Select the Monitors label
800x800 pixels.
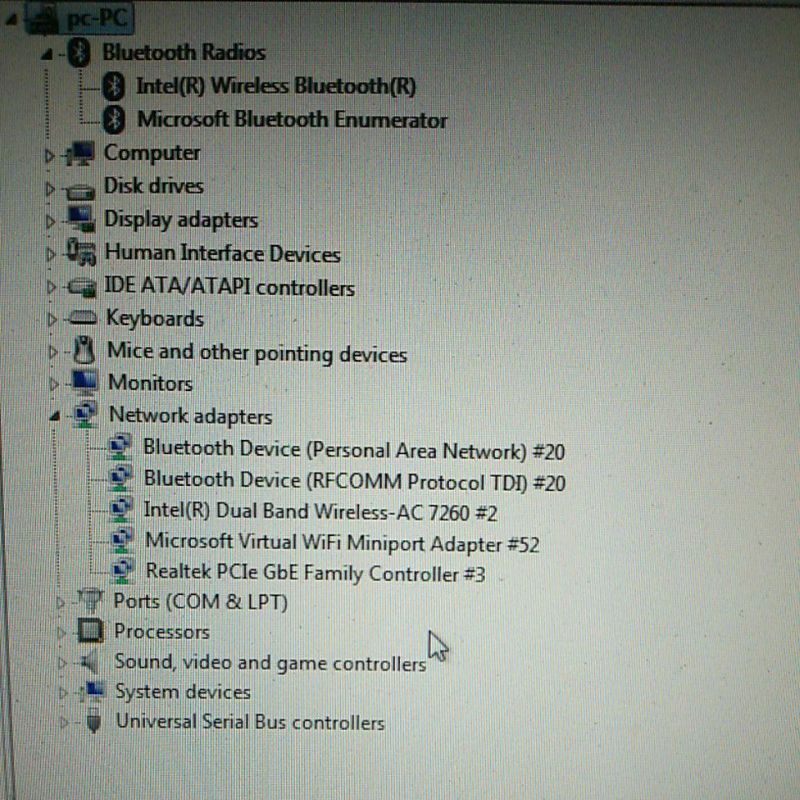pos(151,383)
